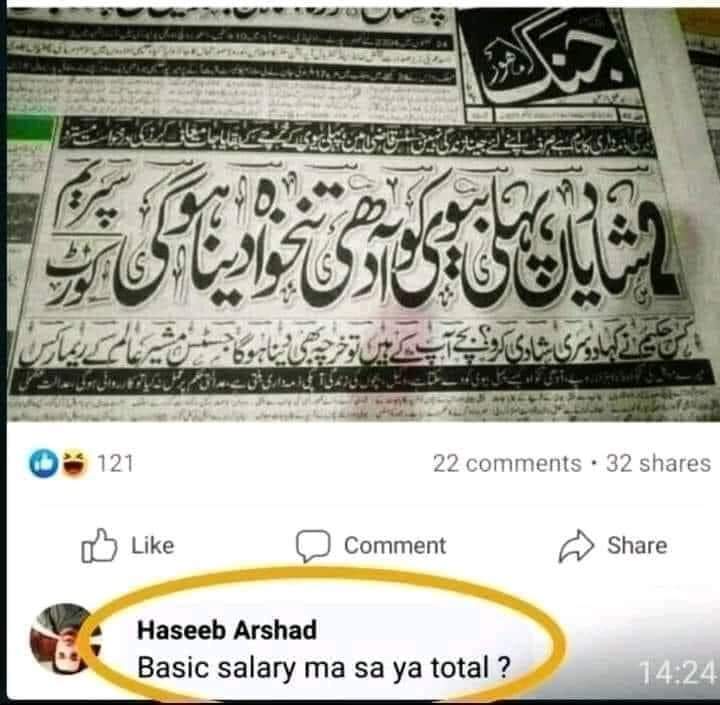Open the 121 reactions count

[115, 463]
